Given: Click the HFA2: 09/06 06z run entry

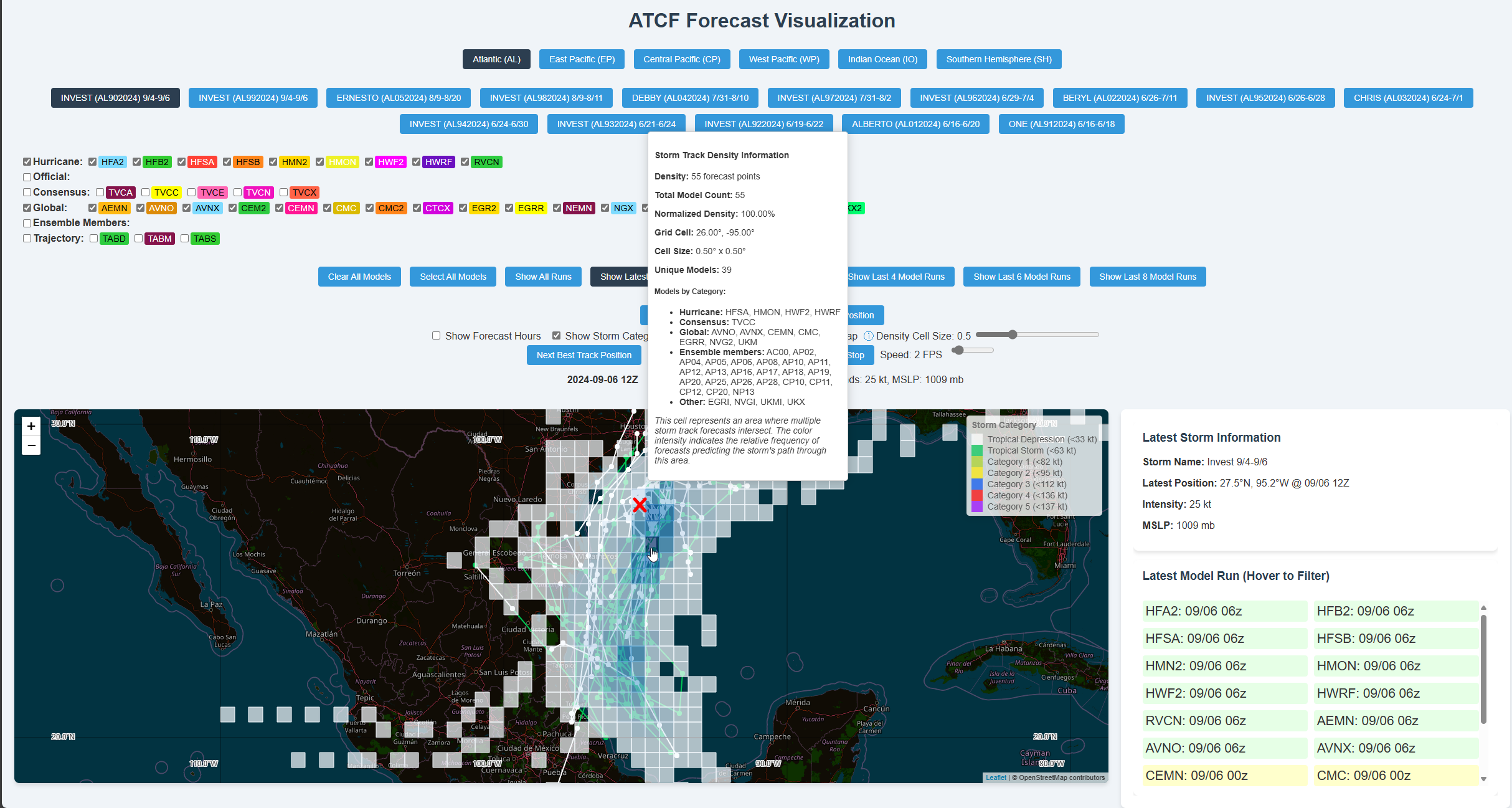Looking at the screenshot, I should tap(1225, 611).
